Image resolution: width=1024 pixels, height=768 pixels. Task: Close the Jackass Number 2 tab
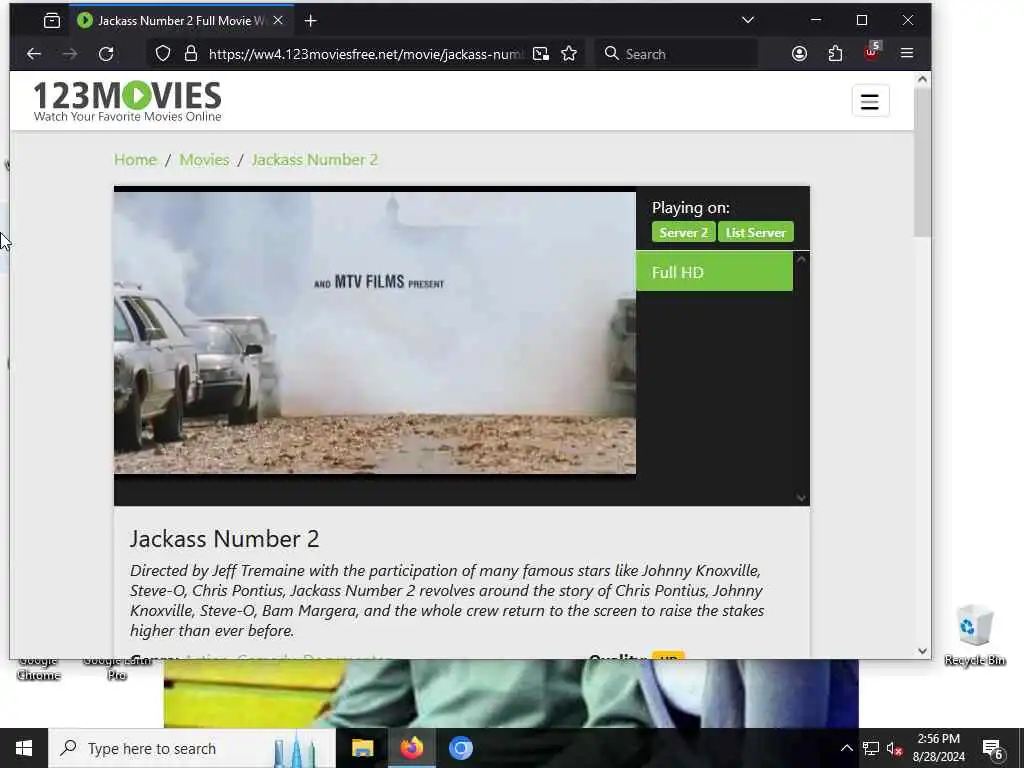278,21
